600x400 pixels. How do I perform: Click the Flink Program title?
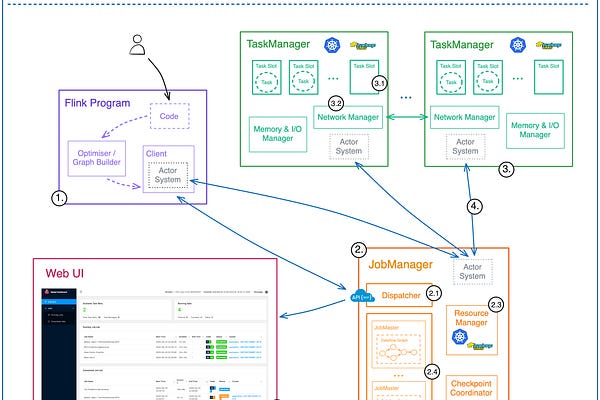point(97,103)
